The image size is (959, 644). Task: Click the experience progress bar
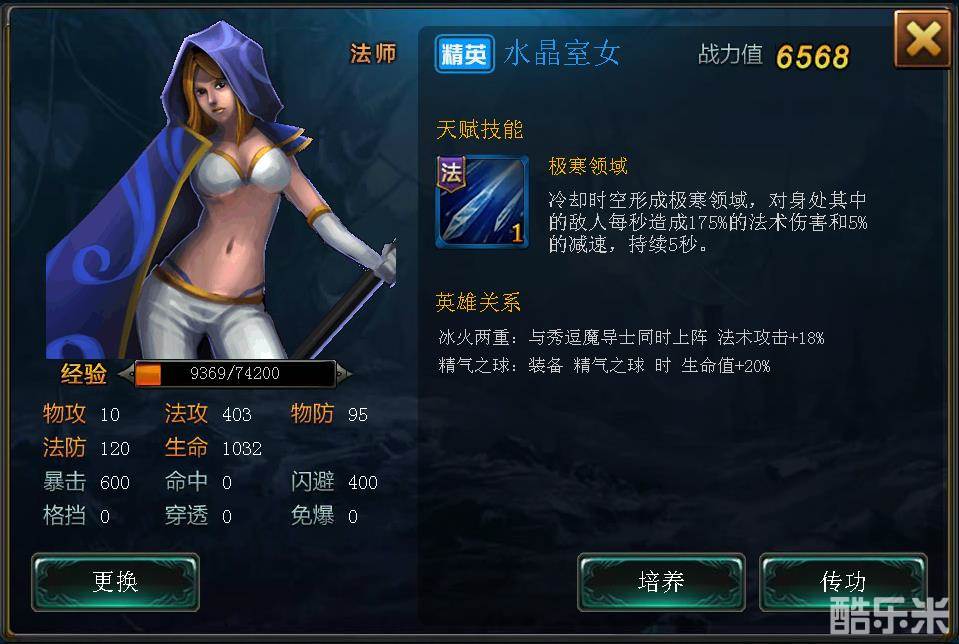[235, 374]
